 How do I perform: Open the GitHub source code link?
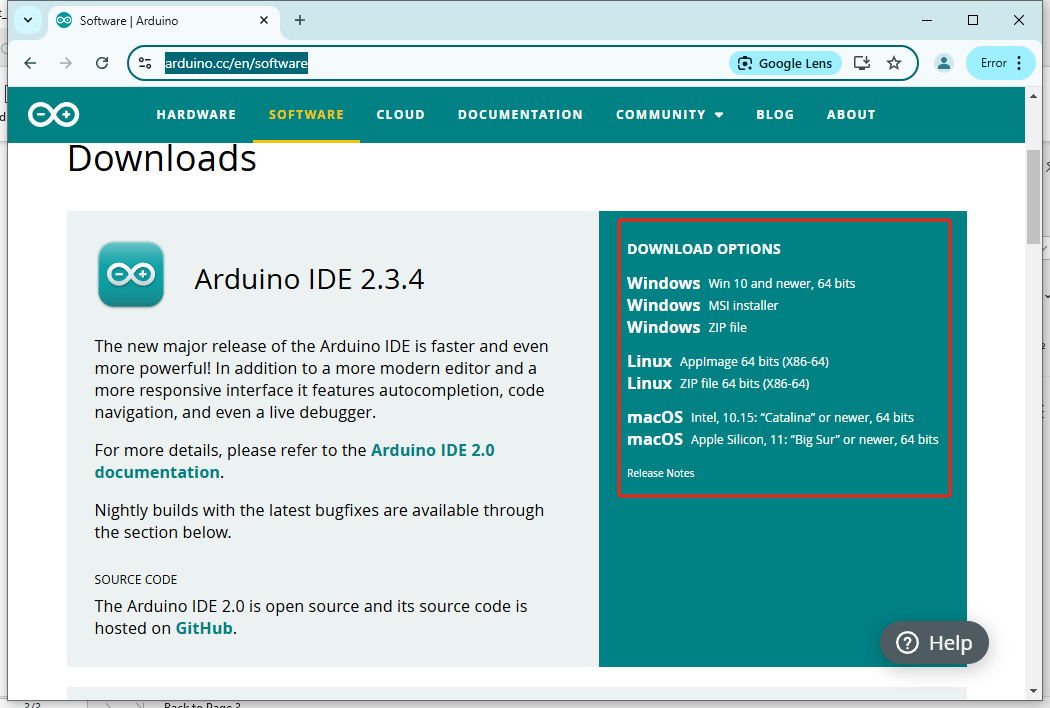[204, 628]
